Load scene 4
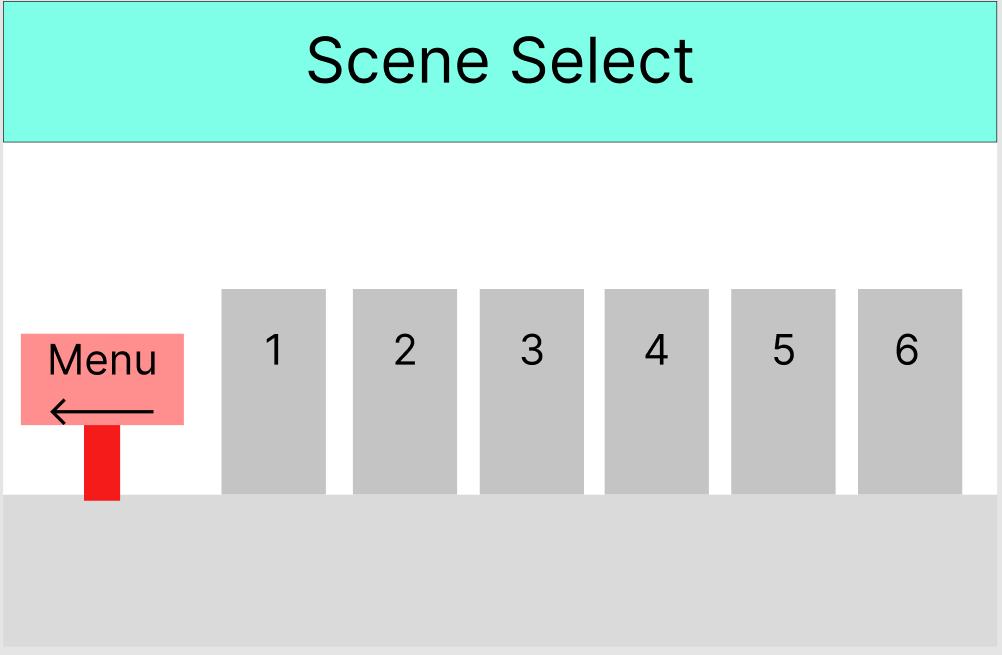The width and height of the screenshot is (1002, 655). pos(657,390)
